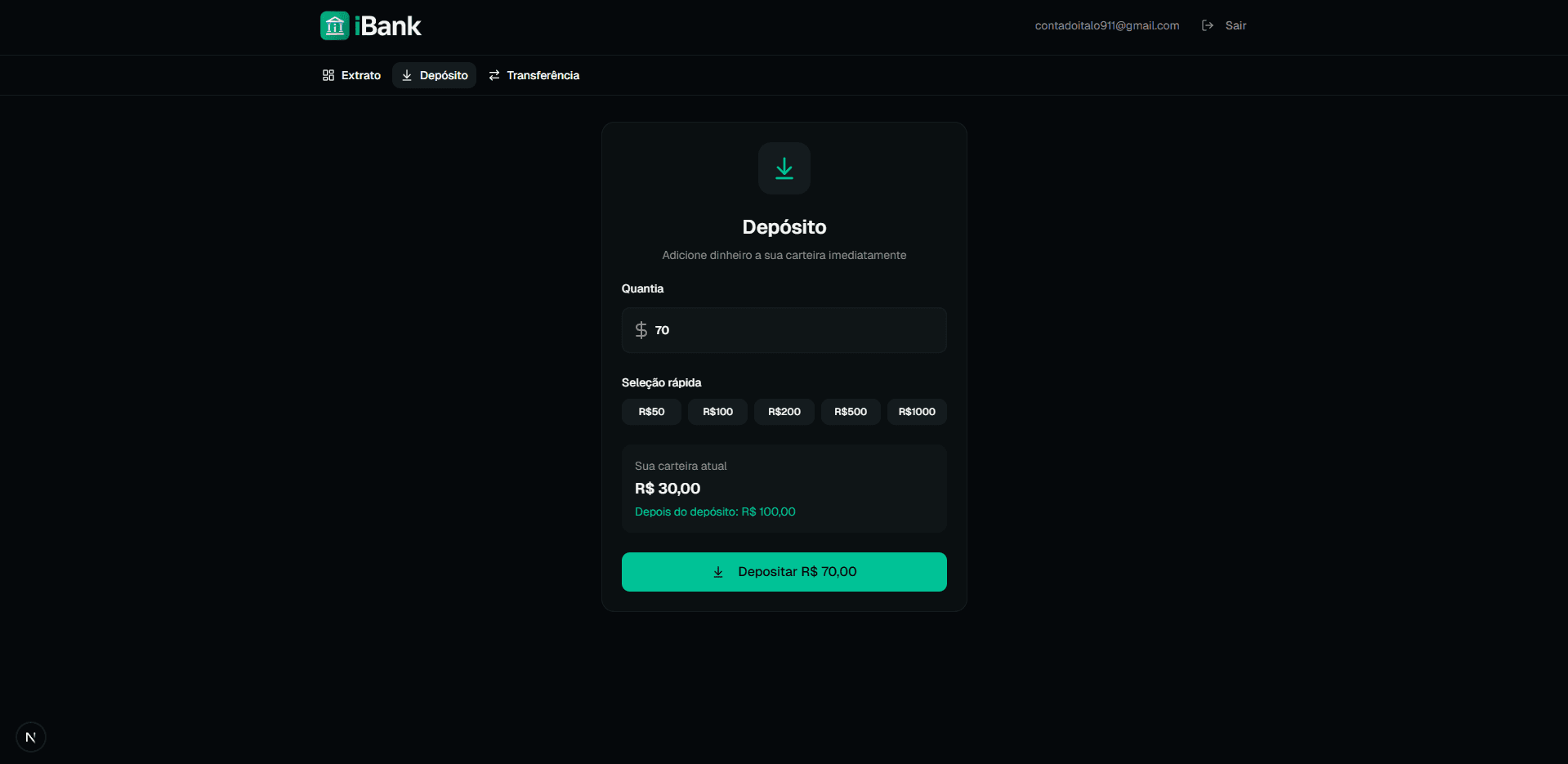This screenshot has height=764, width=1568.
Task: Click the large deposit icon above the Depósito title
Action: point(784,168)
